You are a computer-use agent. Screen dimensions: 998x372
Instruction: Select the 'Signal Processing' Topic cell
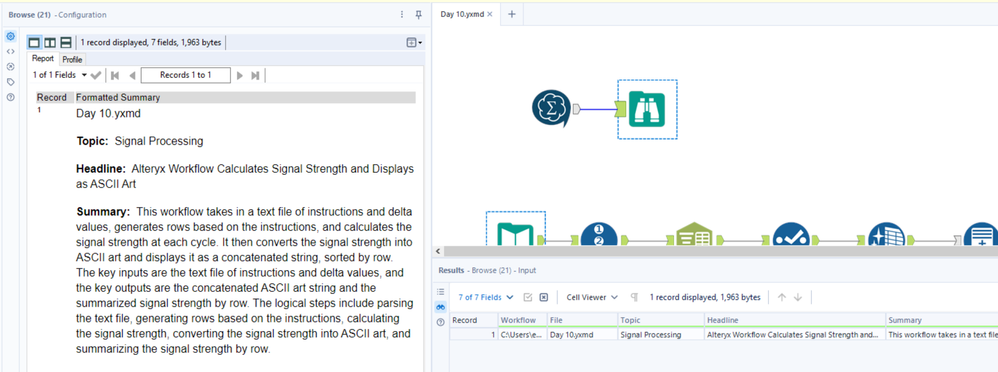661,334
